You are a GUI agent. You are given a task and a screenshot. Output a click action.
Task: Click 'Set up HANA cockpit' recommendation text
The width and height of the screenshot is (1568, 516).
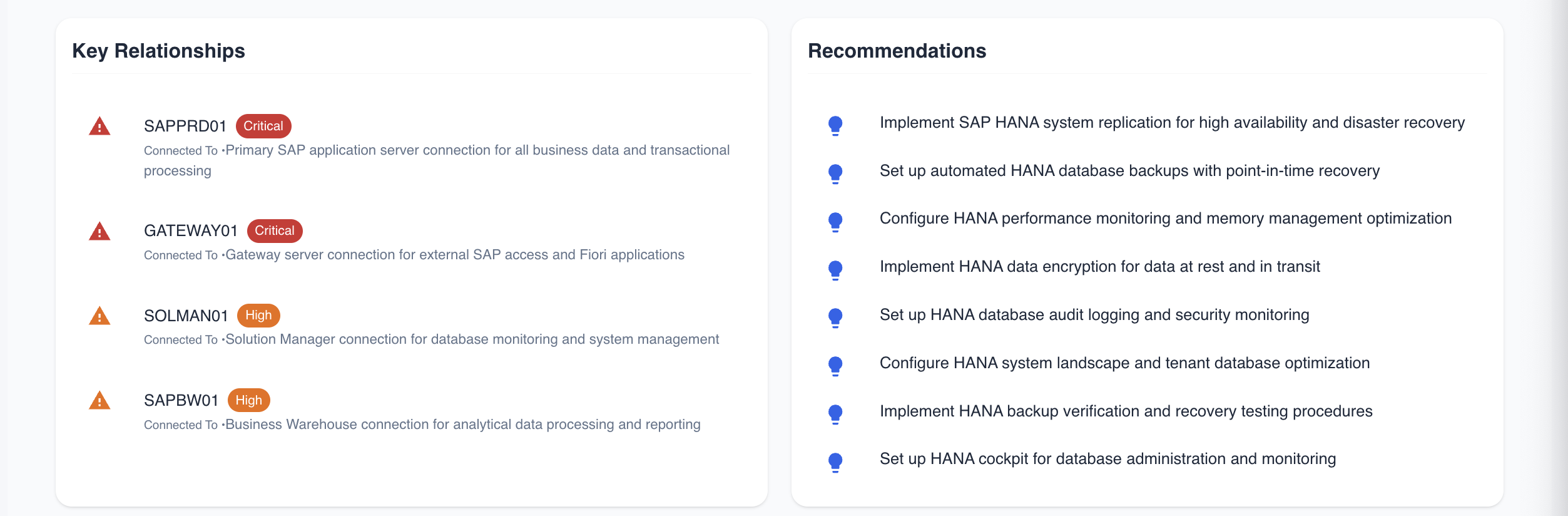pos(1107,459)
